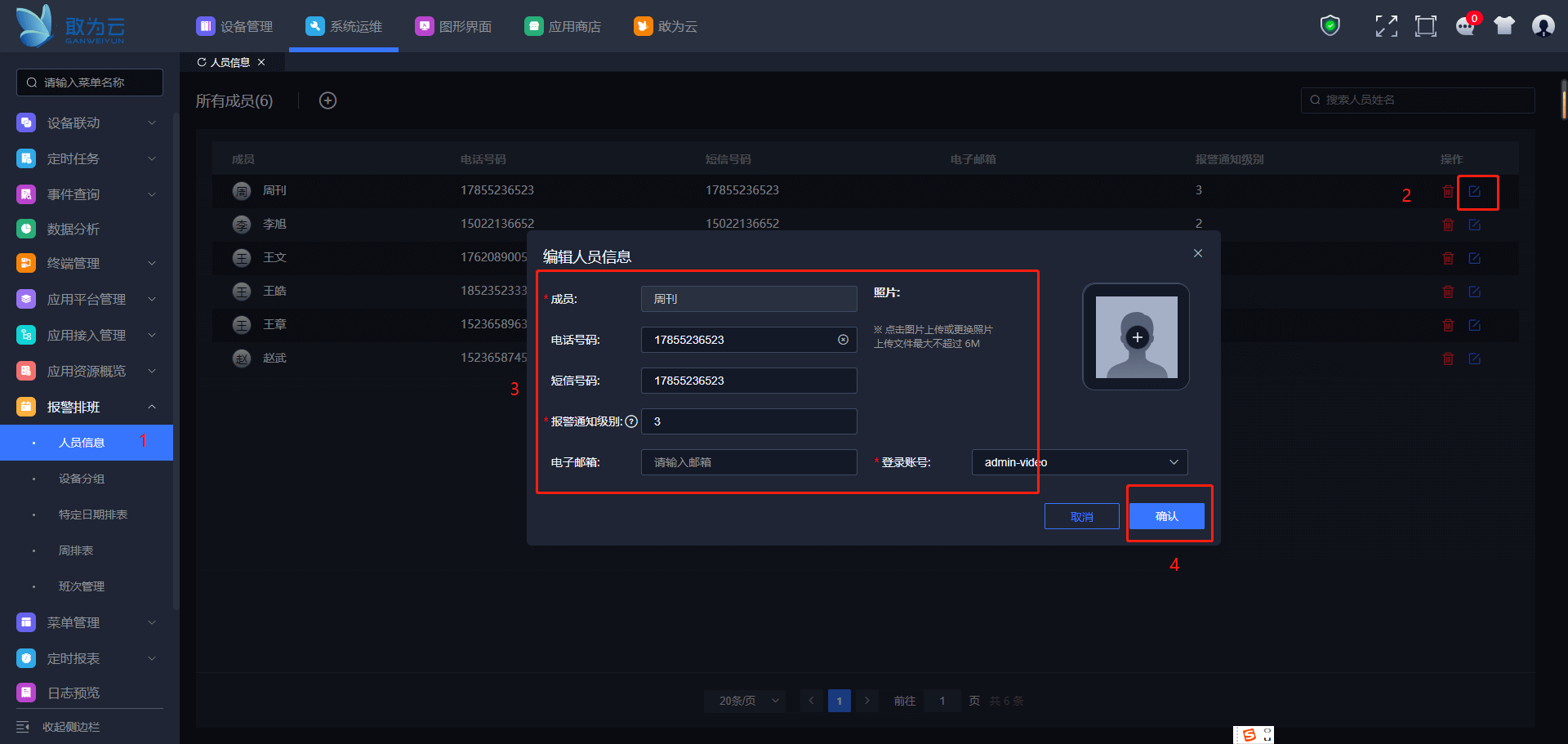1568x744 pixels.
Task: Clear the 电话号码 field with clear icon
Action: pos(843,340)
